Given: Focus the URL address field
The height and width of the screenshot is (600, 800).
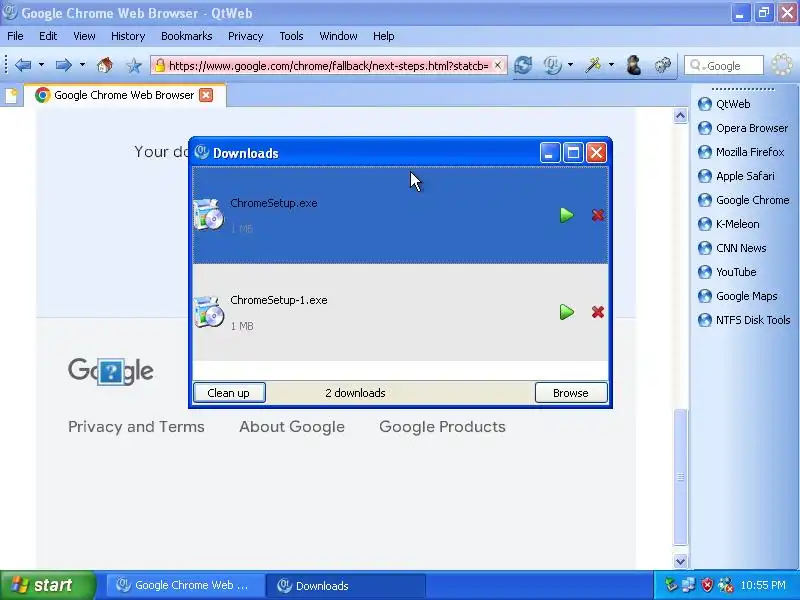Looking at the screenshot, I should click(x=329, y=65).
